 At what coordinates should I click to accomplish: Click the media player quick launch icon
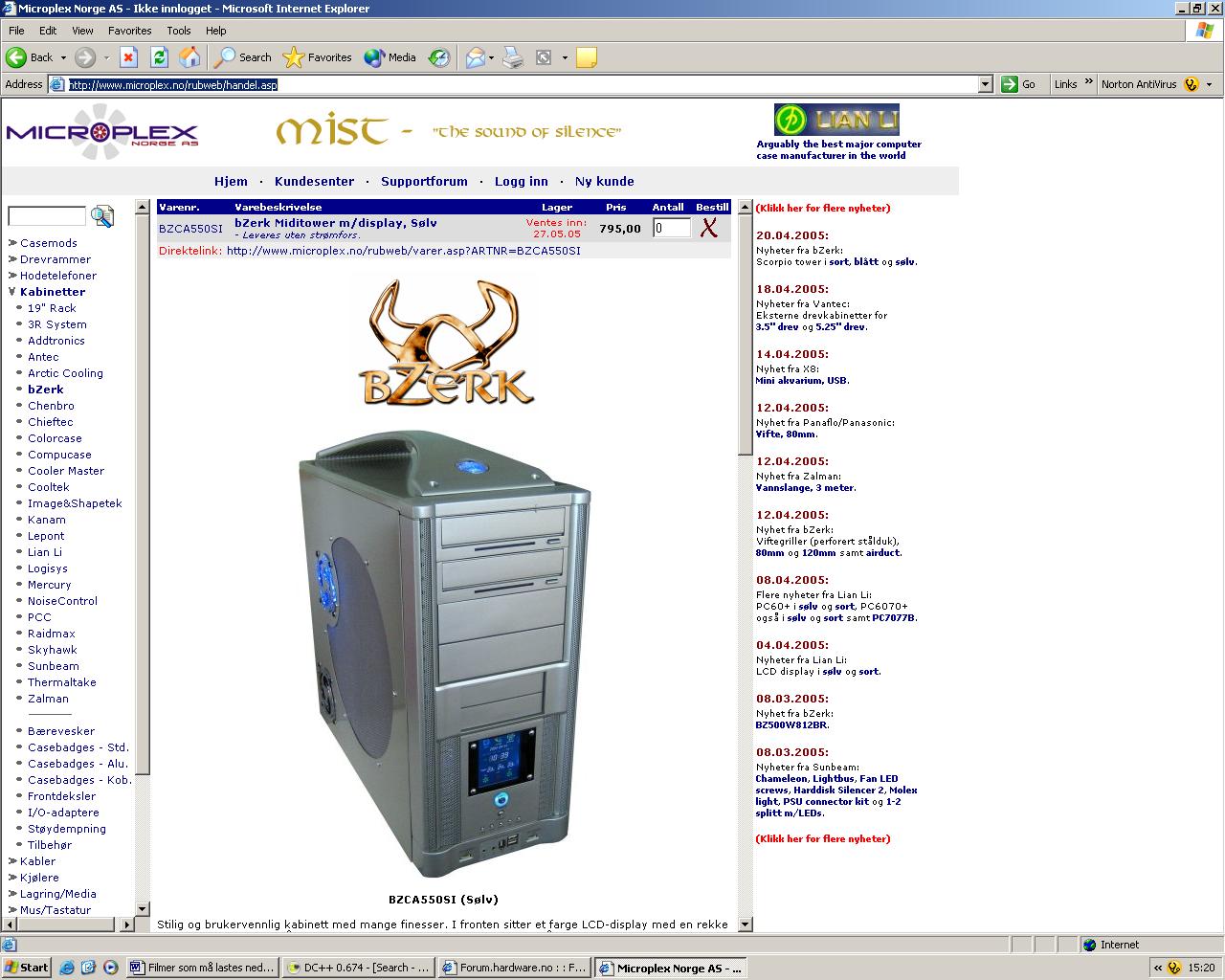[x=110, y=968]
